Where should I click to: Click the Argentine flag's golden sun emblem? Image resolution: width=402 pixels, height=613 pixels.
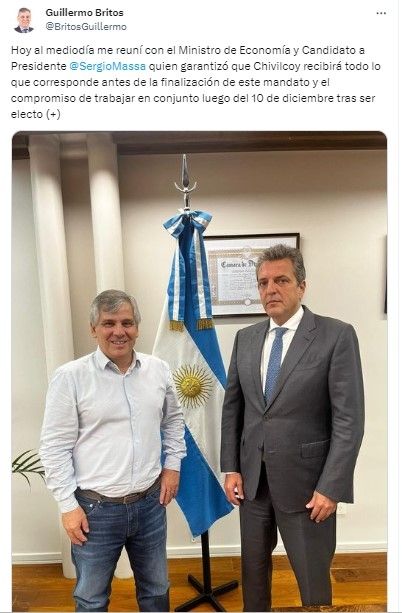click(x=193, y=386)
